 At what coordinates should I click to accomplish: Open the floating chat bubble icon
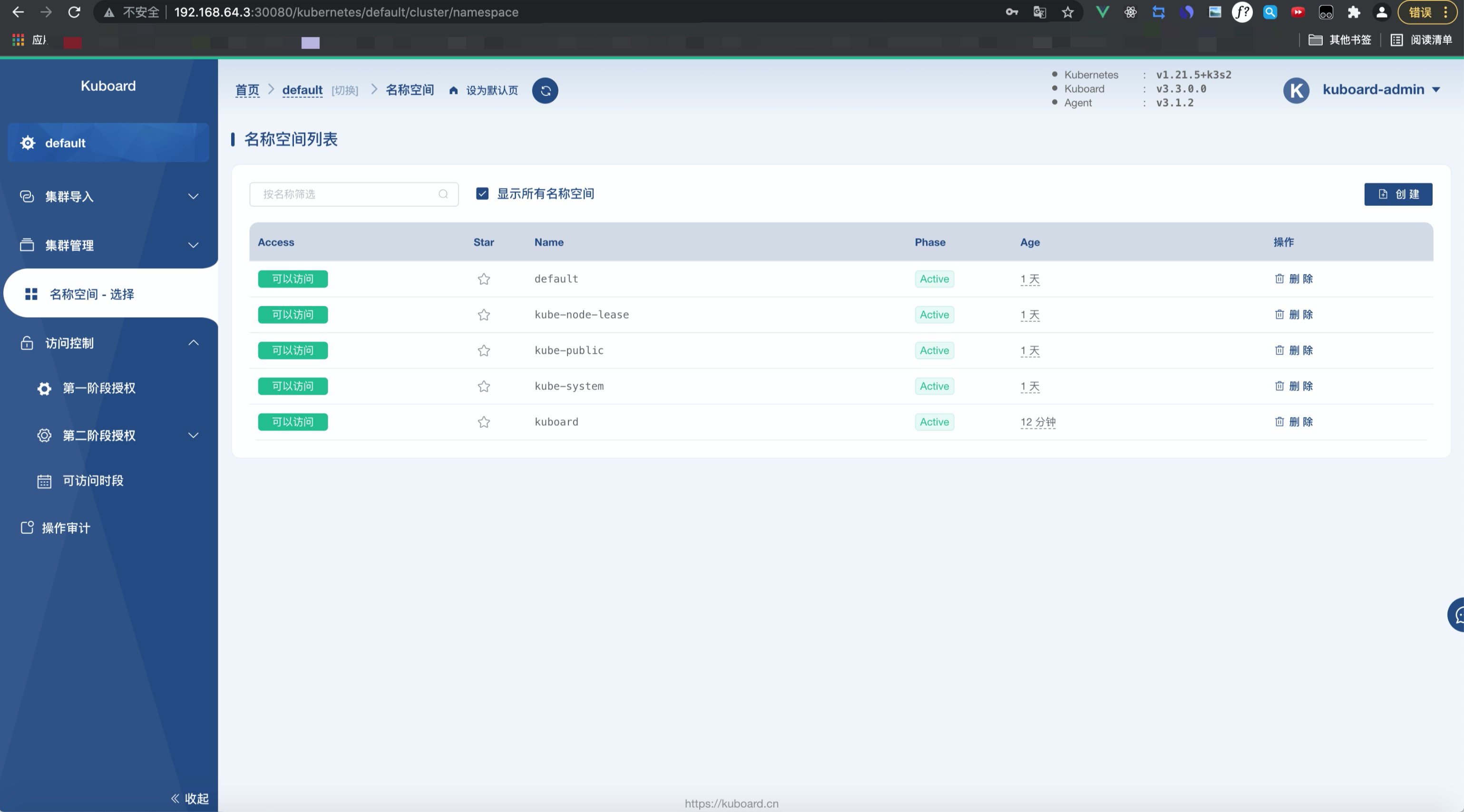[1456, 615]
